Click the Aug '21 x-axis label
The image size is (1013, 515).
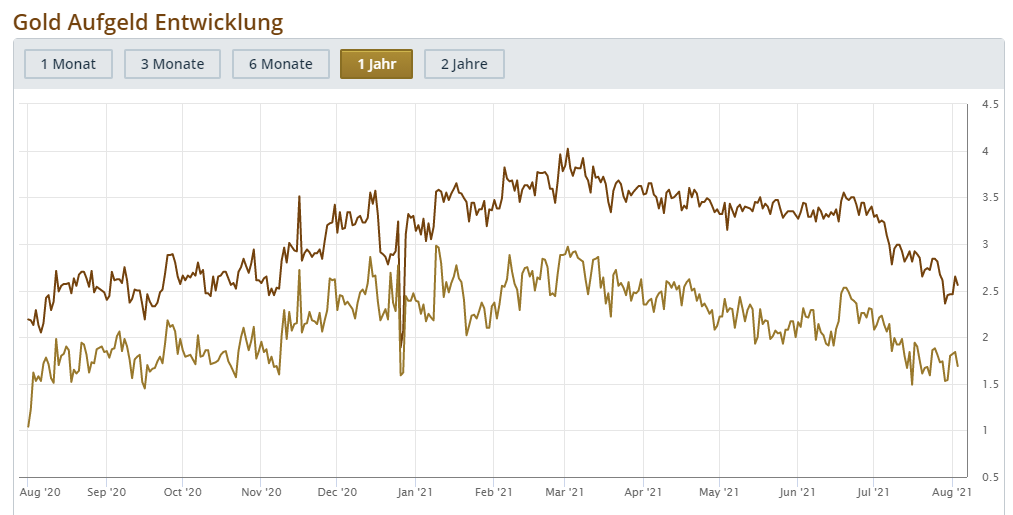pyautogui.click(x=952, y=492)
